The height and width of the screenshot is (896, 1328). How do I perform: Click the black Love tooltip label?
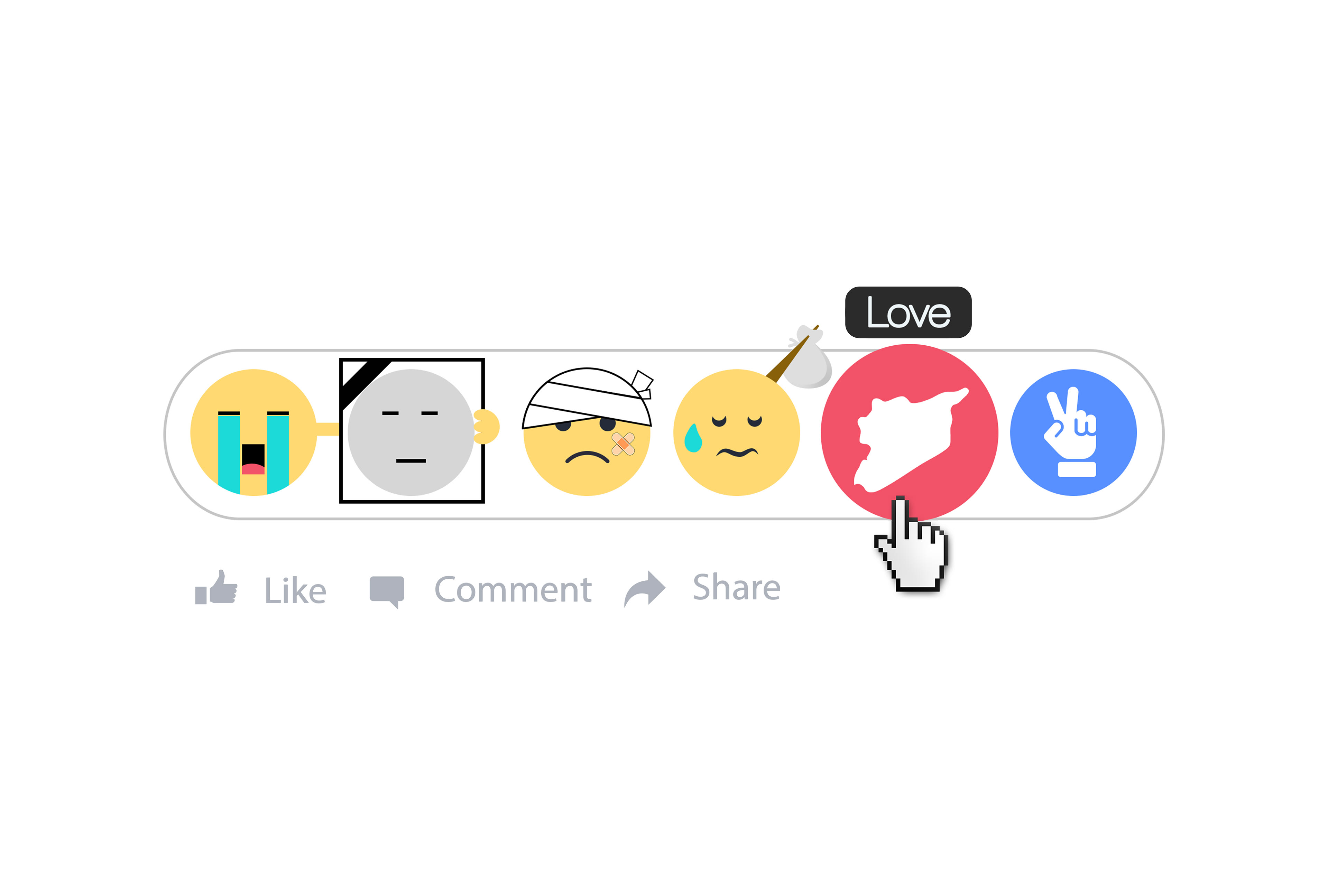[908, 312]
